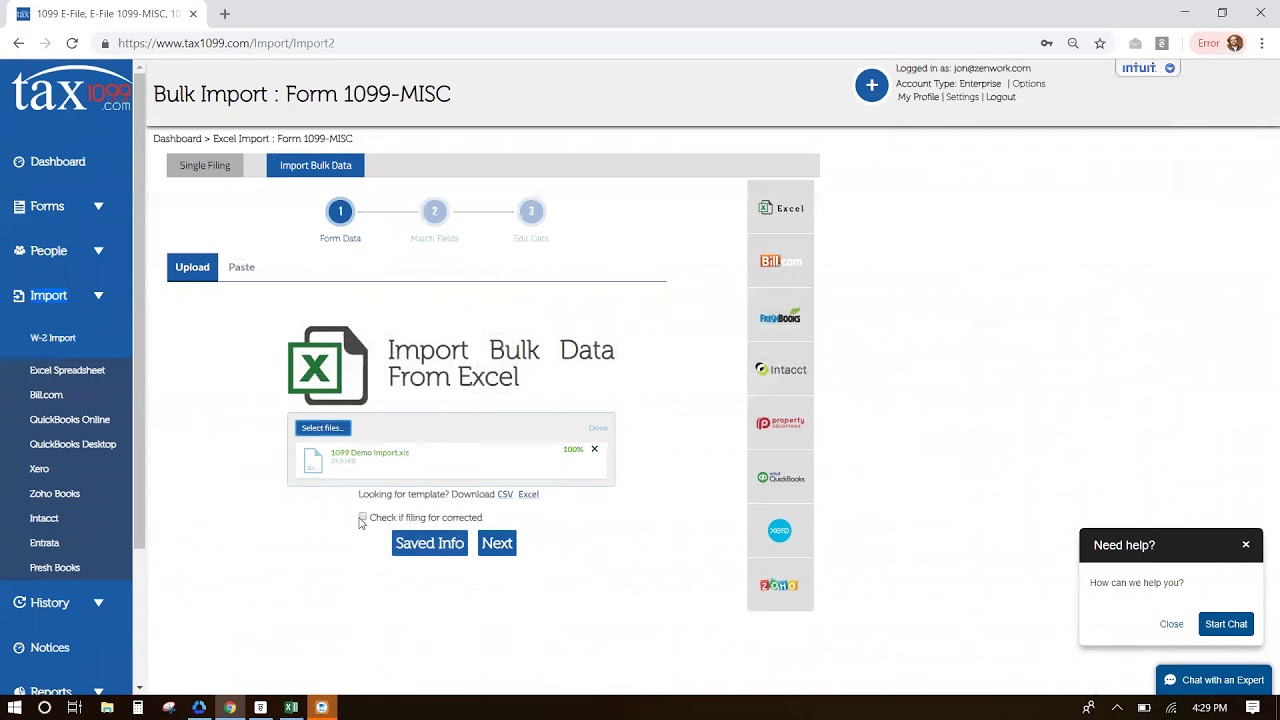Open the account Settings link
The width and height of the screenshot is (1280, 720).
pyautogui.click(x=962, y=97)
